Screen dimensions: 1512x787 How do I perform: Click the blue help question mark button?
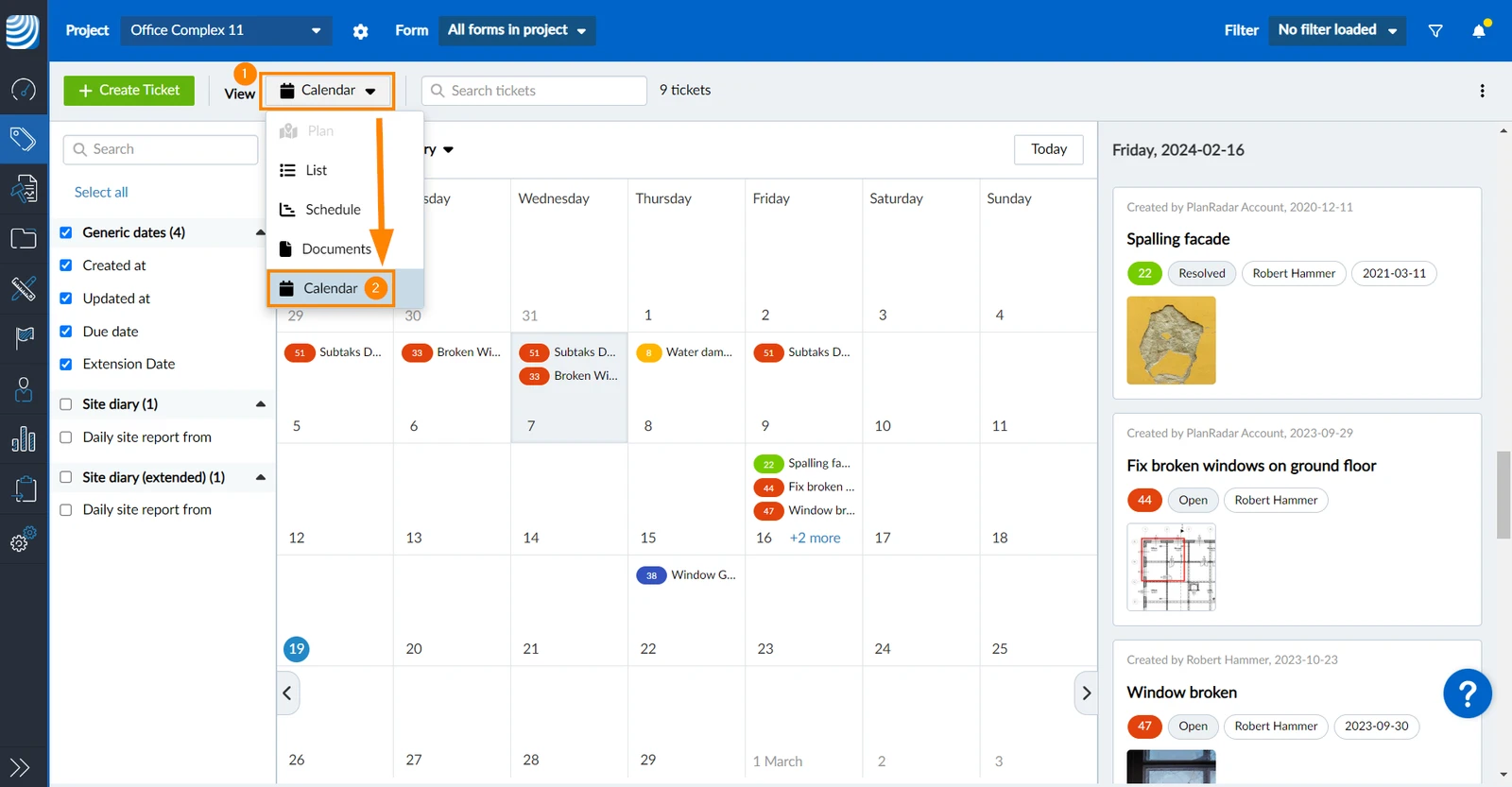pyautogui.click(x=1467, y=693)
